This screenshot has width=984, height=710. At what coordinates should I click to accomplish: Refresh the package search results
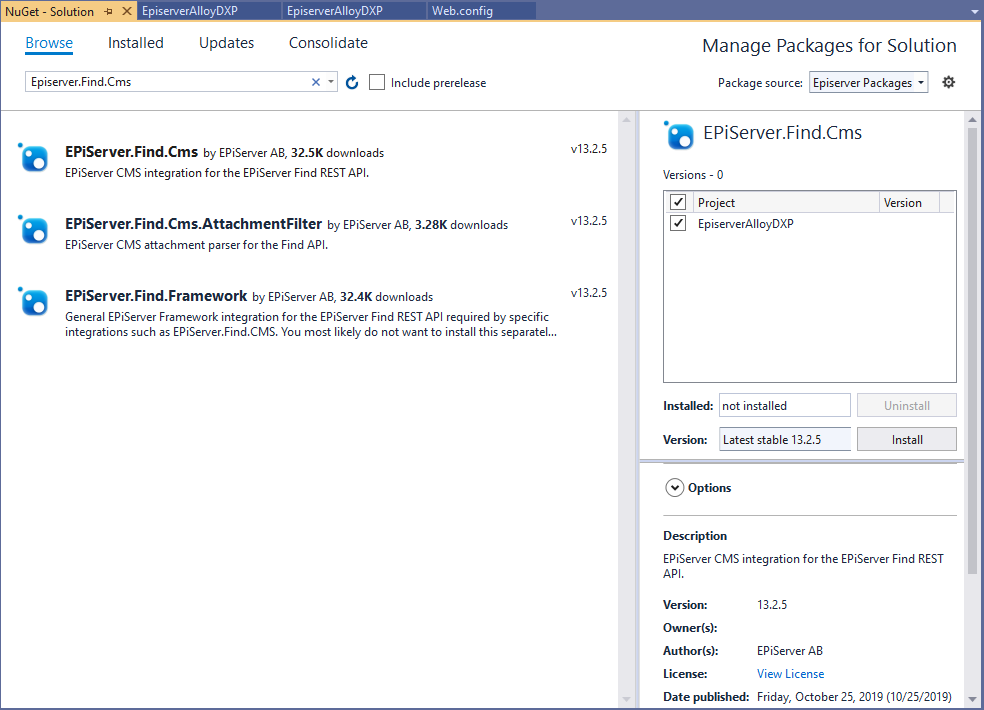click(352, 83)
